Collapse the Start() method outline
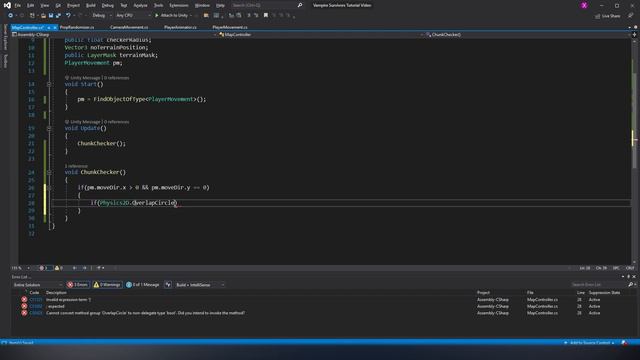Image resolution: width=640 pixels, height=360 pixels. point(49,84)
